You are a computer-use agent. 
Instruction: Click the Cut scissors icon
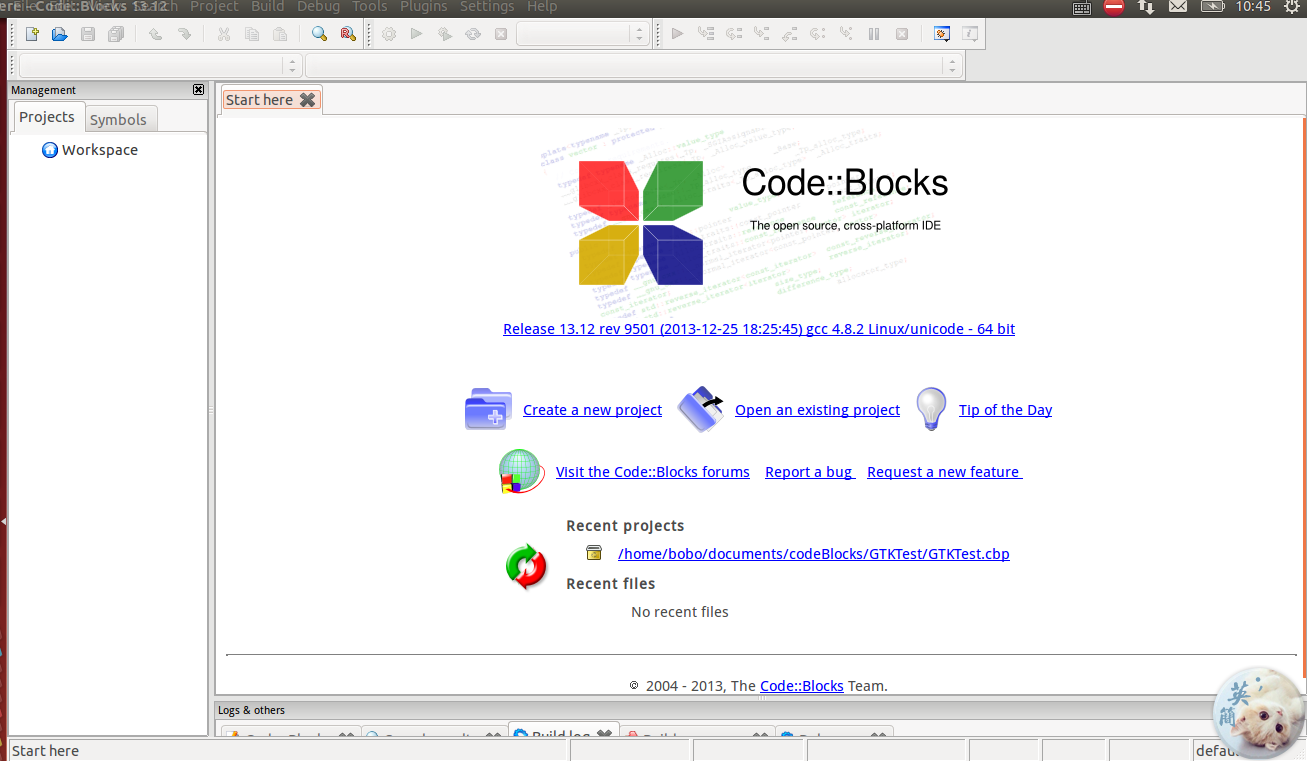pyautogui.click(x=223, y=34)
